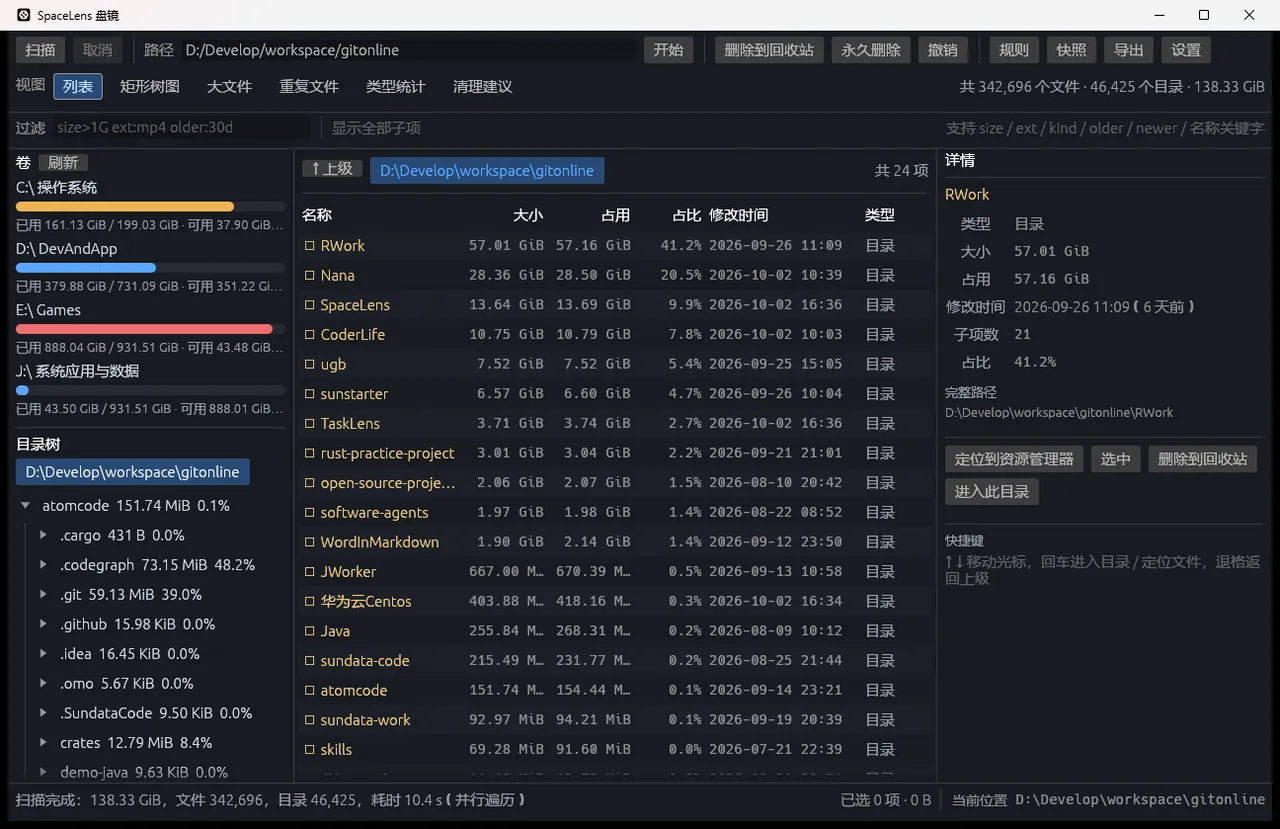This screenshot has height=829, width=1280.
Task: Sort by the 修改时间 column header
Action: coord(739,215)
